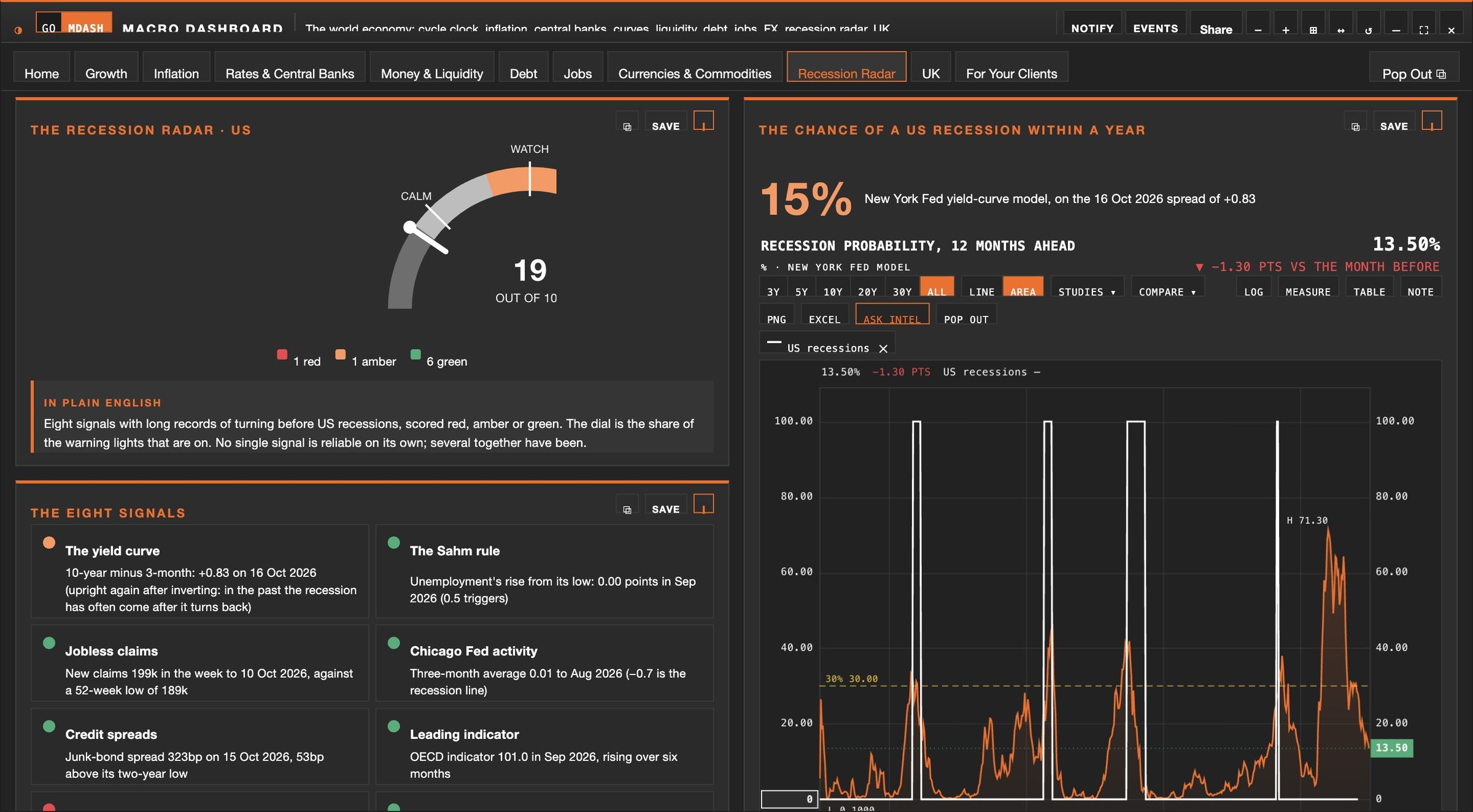Click orange square icon in The Eight Signals panel
The image size is (1473, 812).
[x=703, y=503]
